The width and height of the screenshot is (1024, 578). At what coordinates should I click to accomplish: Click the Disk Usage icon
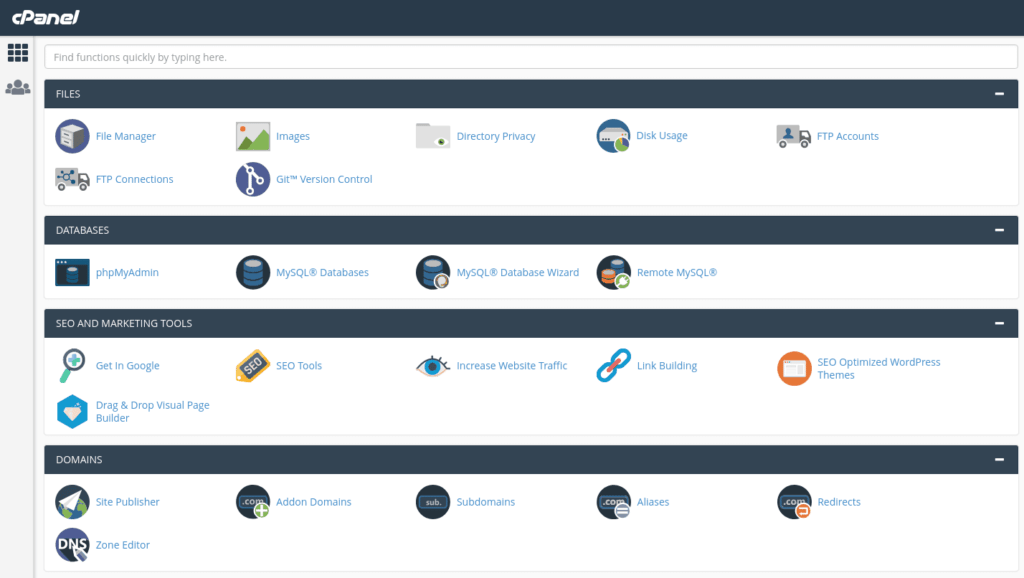click(613, 136)
